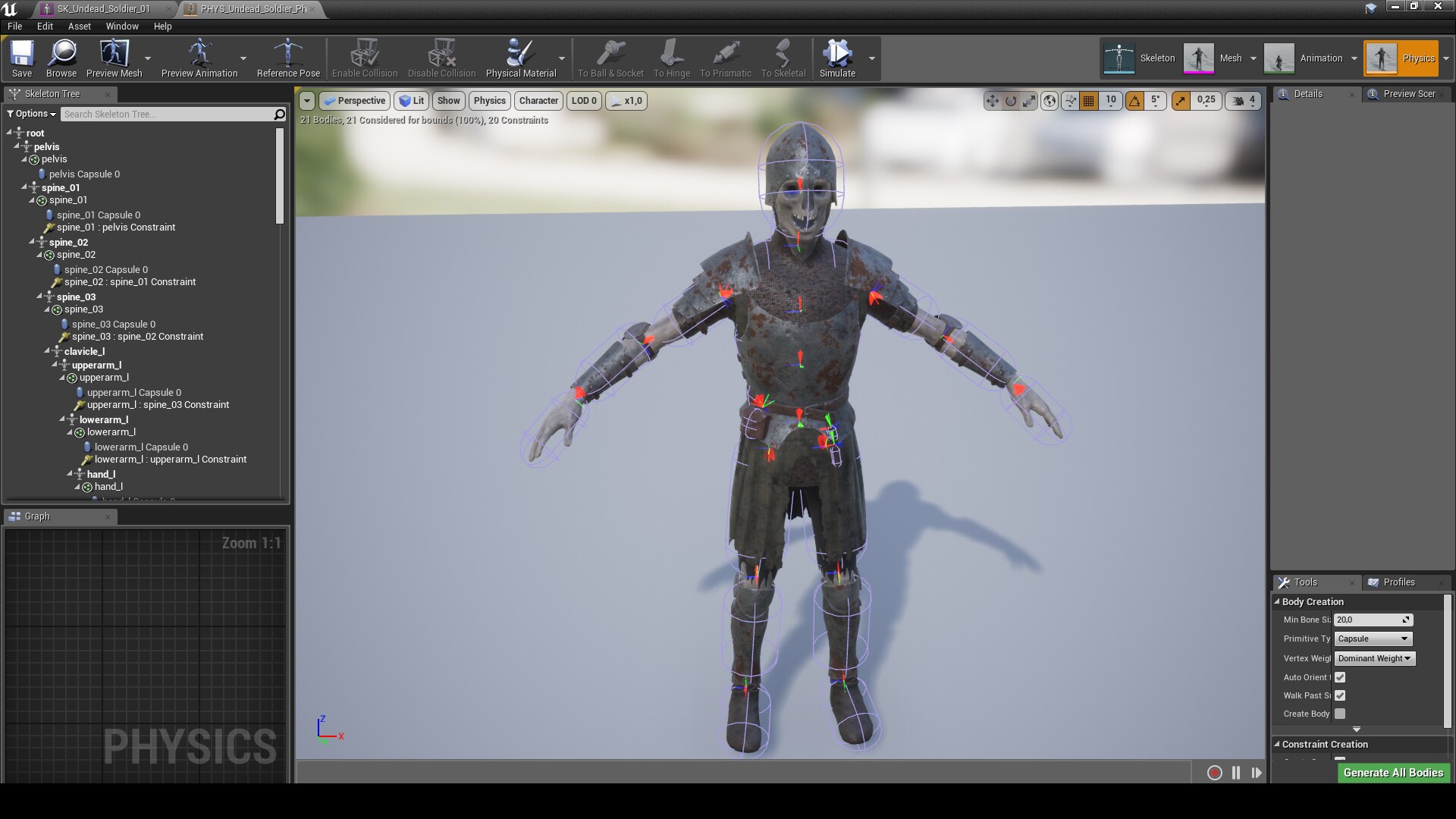Click the LOD 0 viewport button
Screen dimensions: 1456x819
pyautogui.click(x=583, y=100)
